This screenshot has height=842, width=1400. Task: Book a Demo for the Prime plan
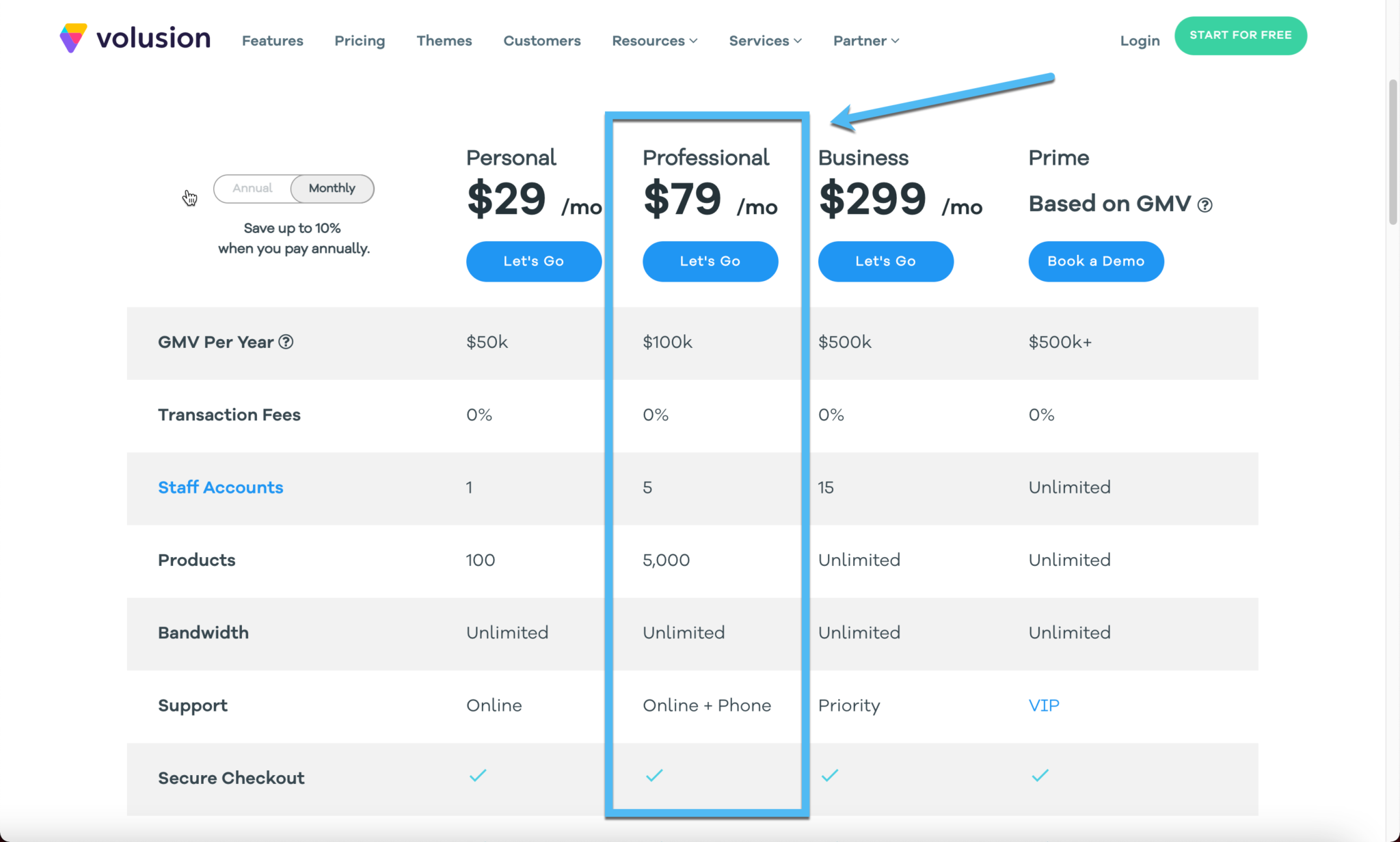point(1095,261)
